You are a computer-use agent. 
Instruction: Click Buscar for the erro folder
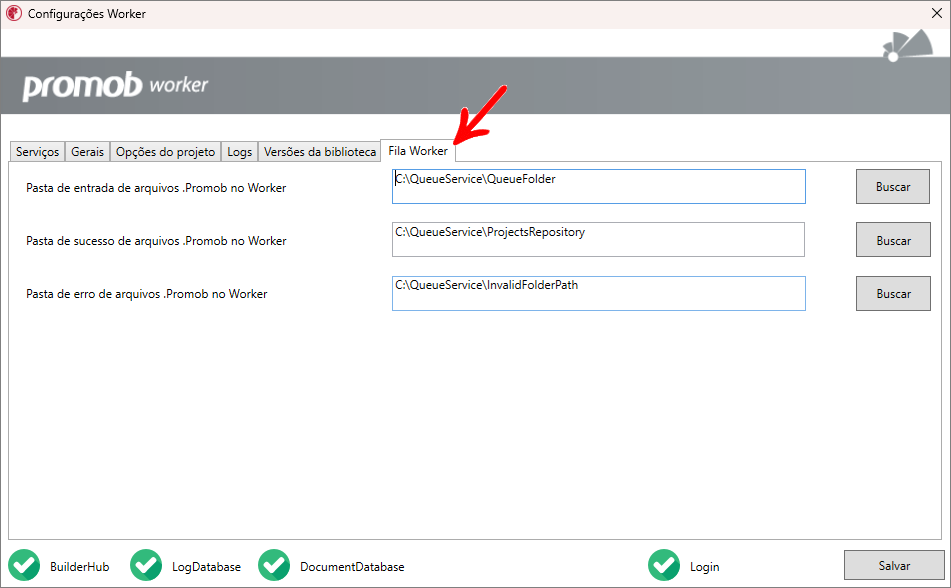[893, 294]
